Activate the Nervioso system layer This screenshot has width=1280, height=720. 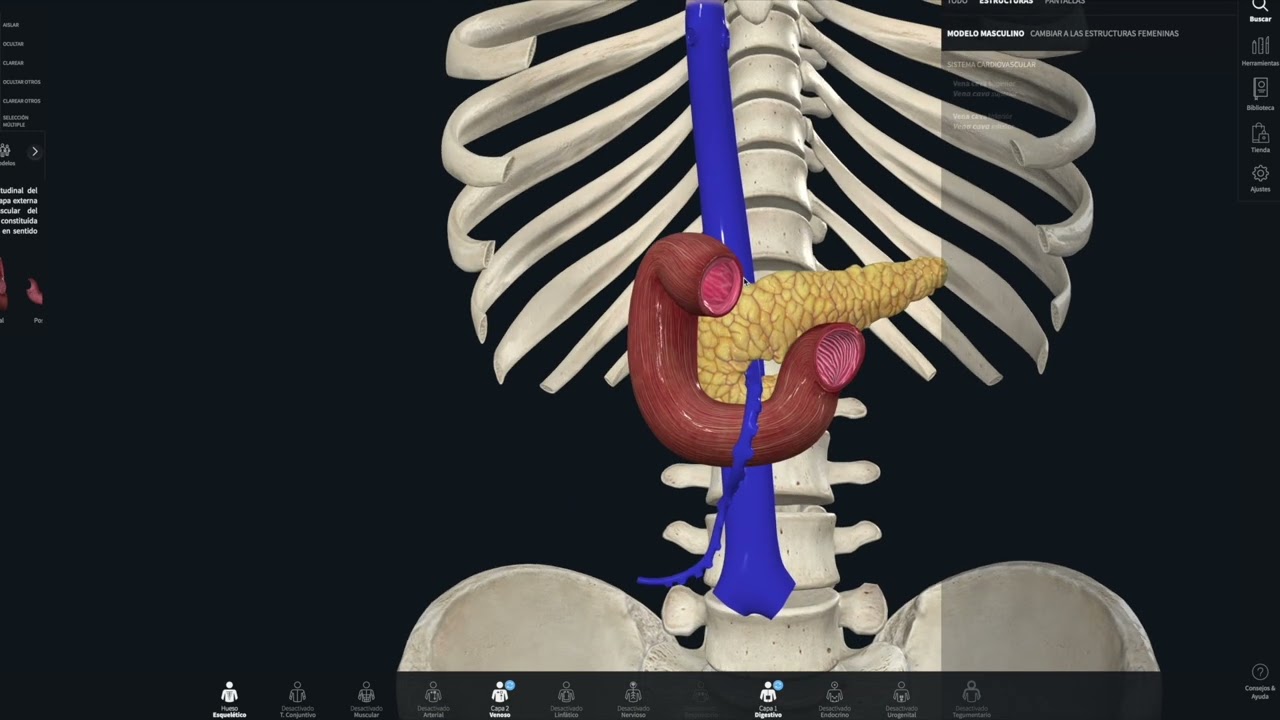633,699
